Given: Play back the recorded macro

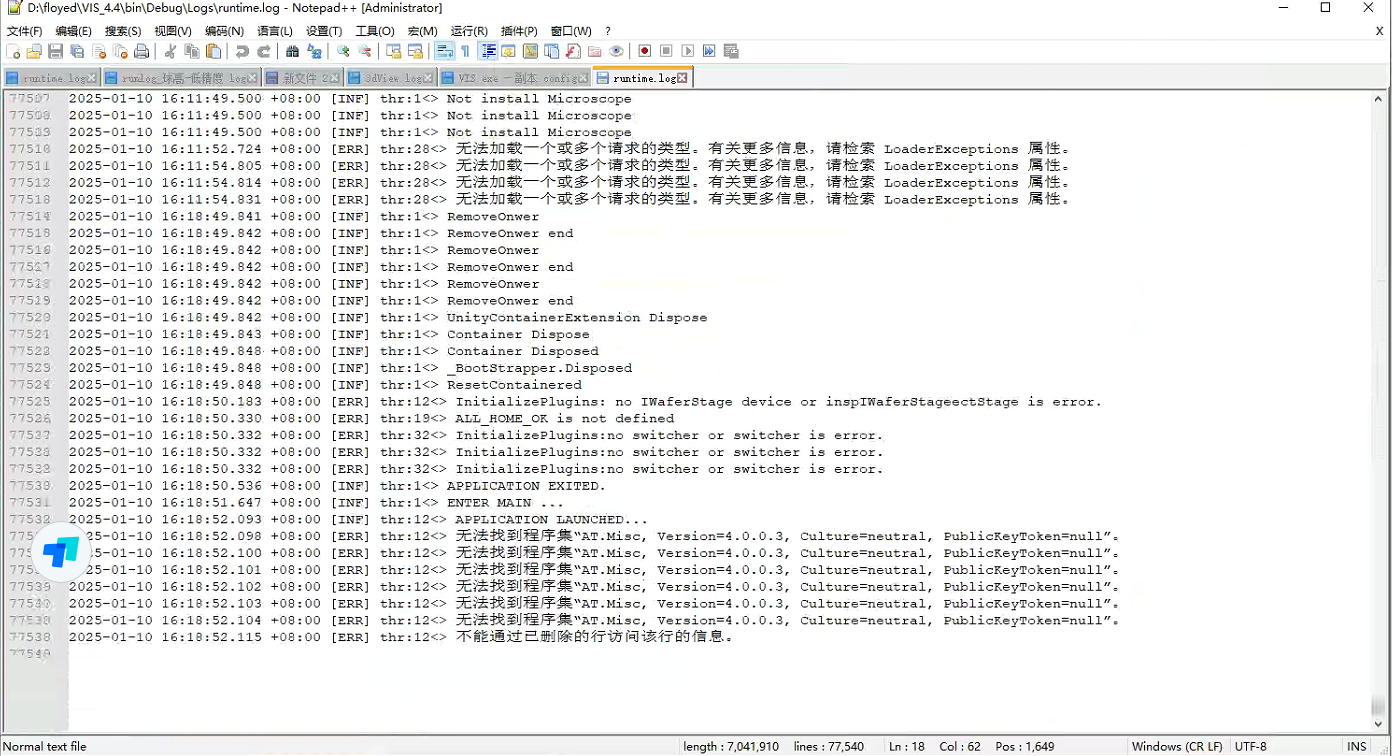Looking at the screenshot, I should click(688, 51).
